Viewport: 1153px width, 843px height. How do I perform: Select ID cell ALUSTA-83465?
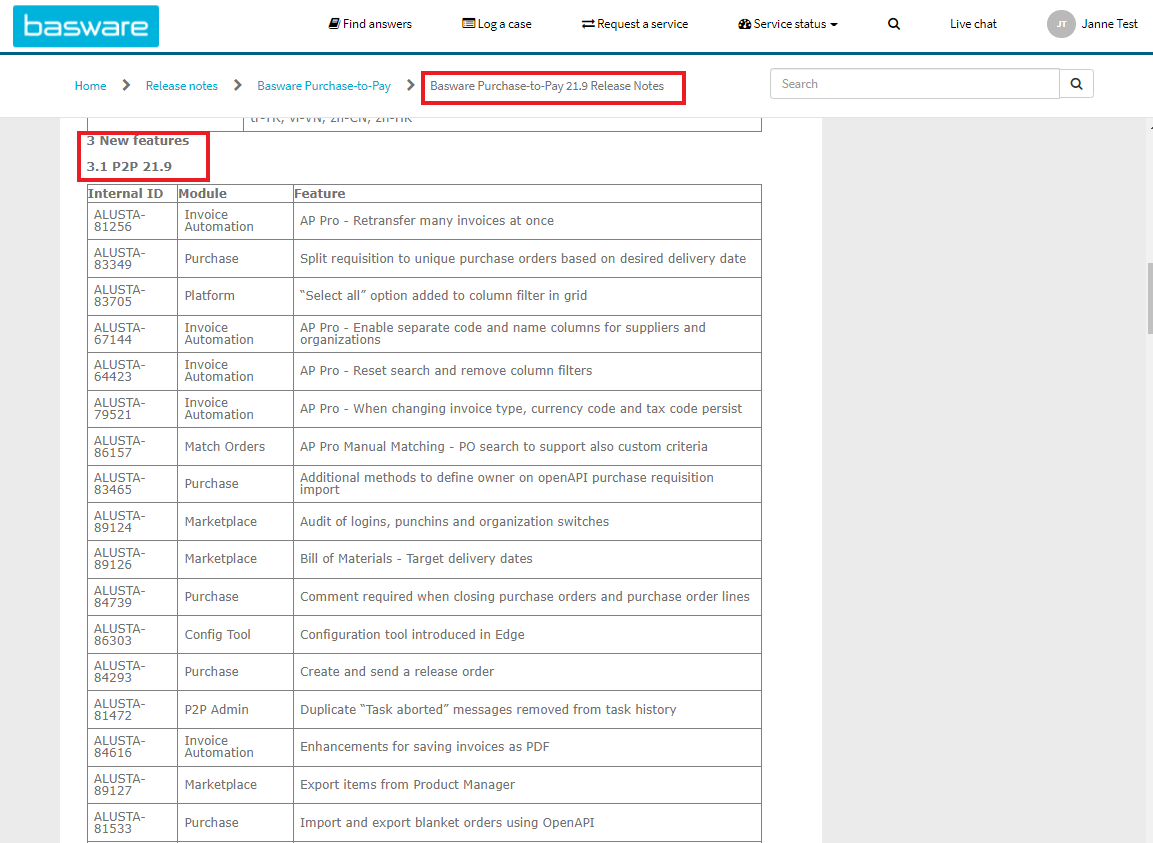pyautogui.click(x=132, y=484)
